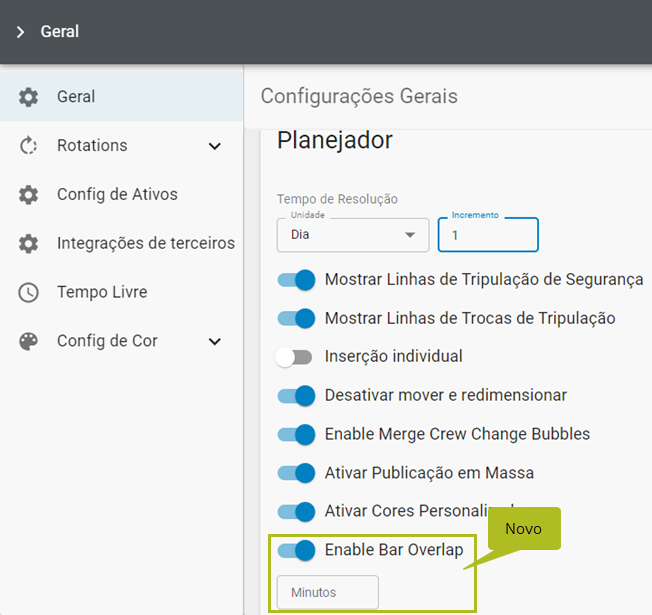
Task: Expand the Config de Cor chevron
Action: click(x=215, y=341)
